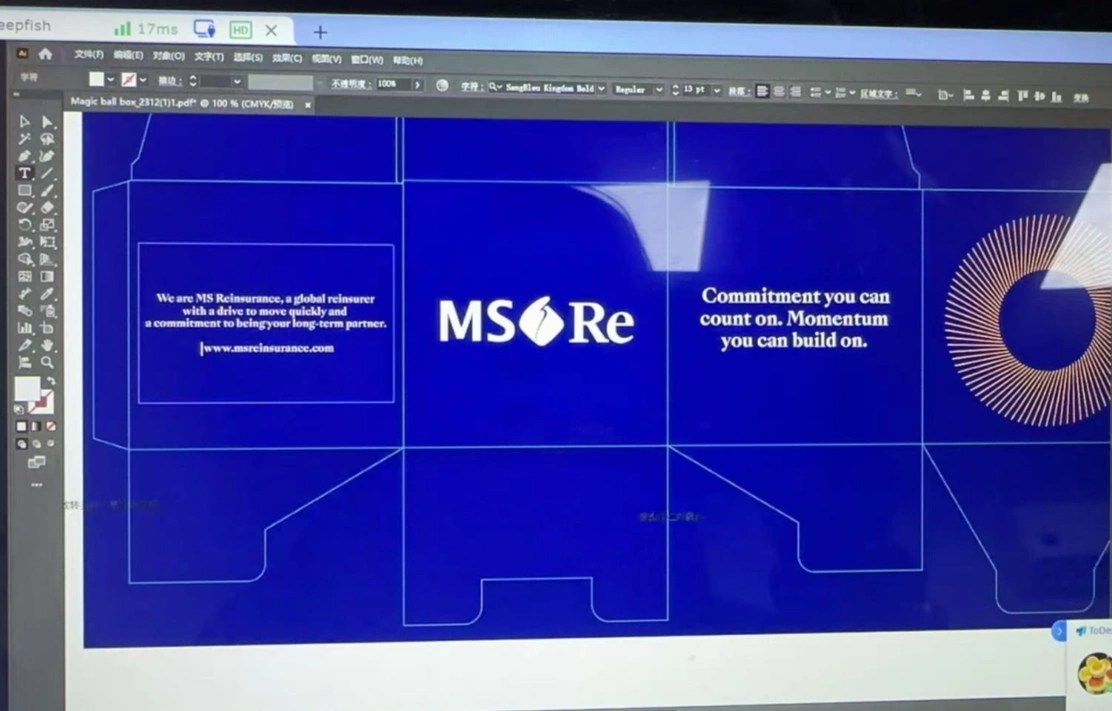The height and width of the screenshot is (711, 1112).
Task: Open SangBleu Kingdom Bold font dropdown
Action: point(601,89)
